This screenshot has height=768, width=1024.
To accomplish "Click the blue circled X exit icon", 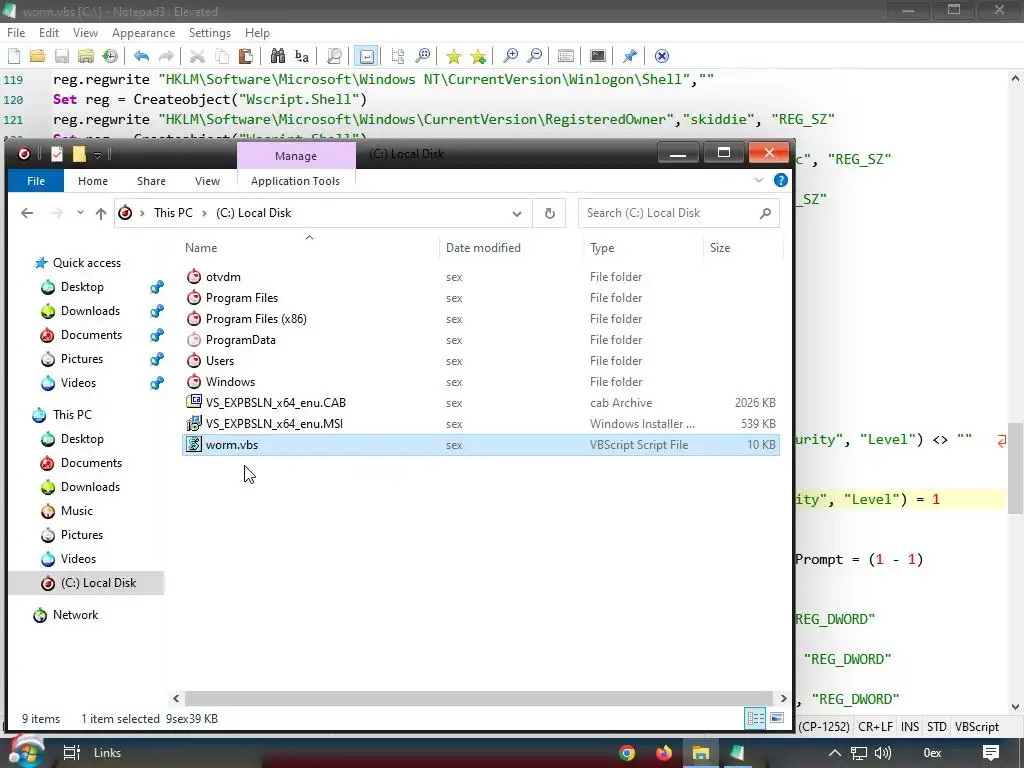I will click(x=662, y=56).
